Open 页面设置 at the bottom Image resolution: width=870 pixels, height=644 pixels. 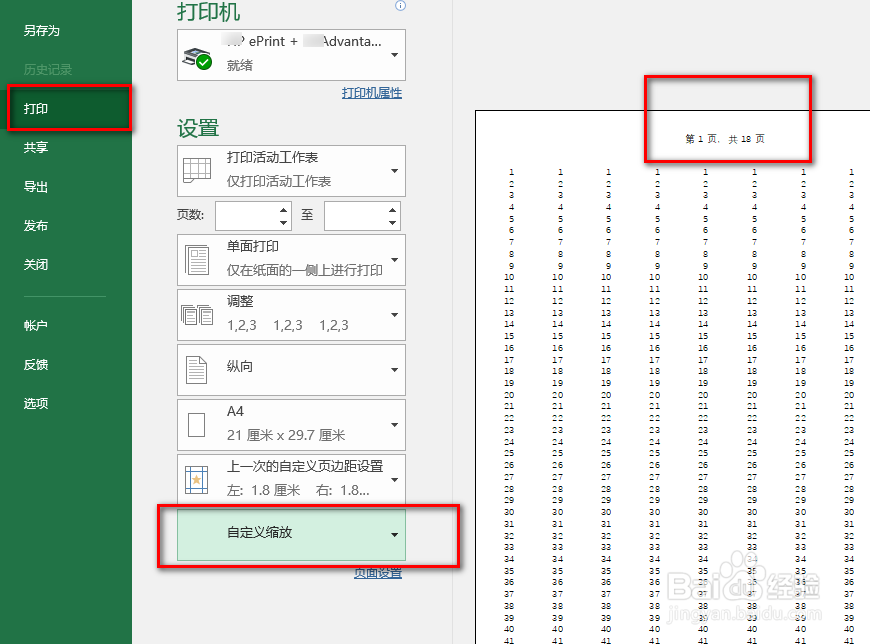point(377,574)
